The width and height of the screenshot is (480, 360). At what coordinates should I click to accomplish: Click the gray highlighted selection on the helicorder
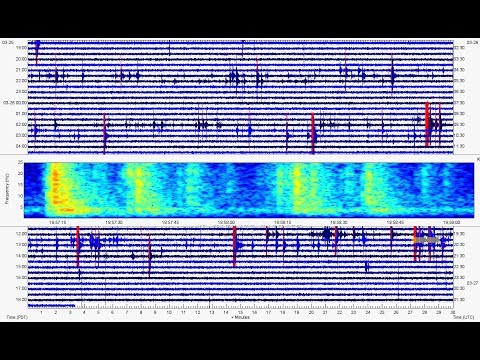[x=427, y=239]
